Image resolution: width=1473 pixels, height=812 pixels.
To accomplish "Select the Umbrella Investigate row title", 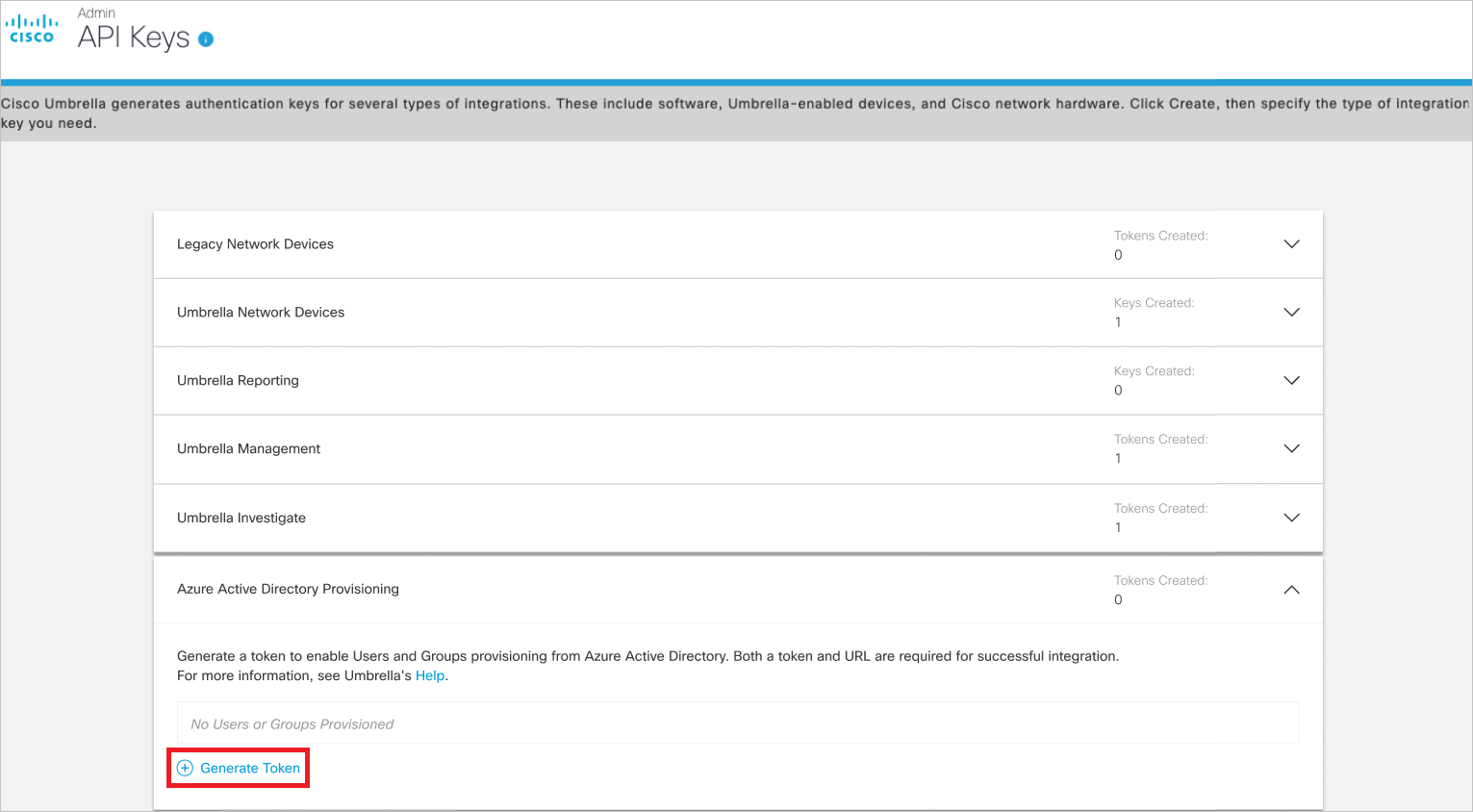I will [241, 518].
